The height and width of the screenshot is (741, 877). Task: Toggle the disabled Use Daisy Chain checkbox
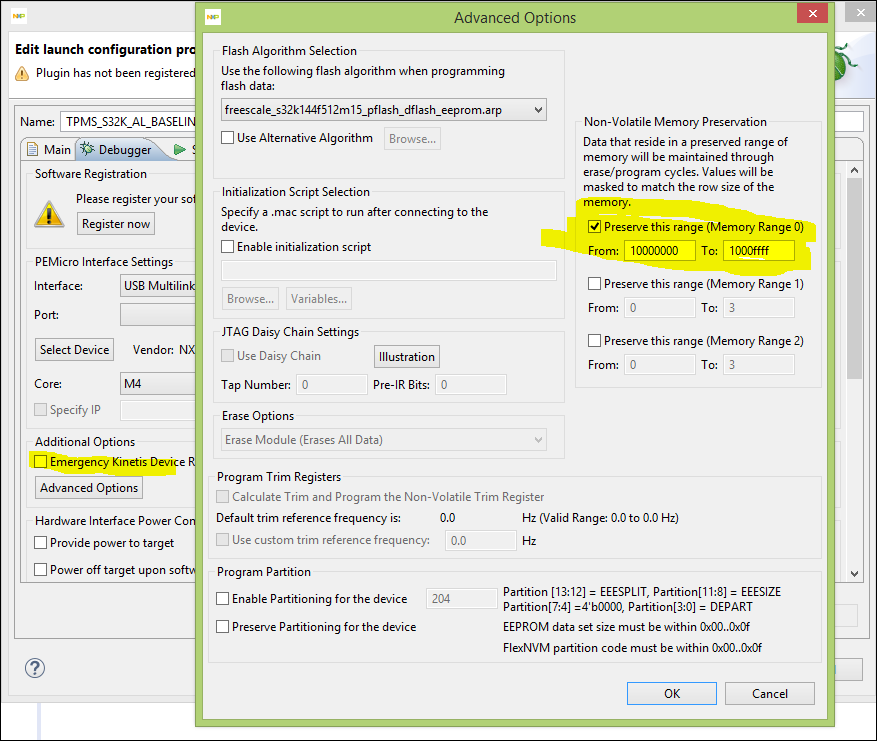click(x=228, y=356)
